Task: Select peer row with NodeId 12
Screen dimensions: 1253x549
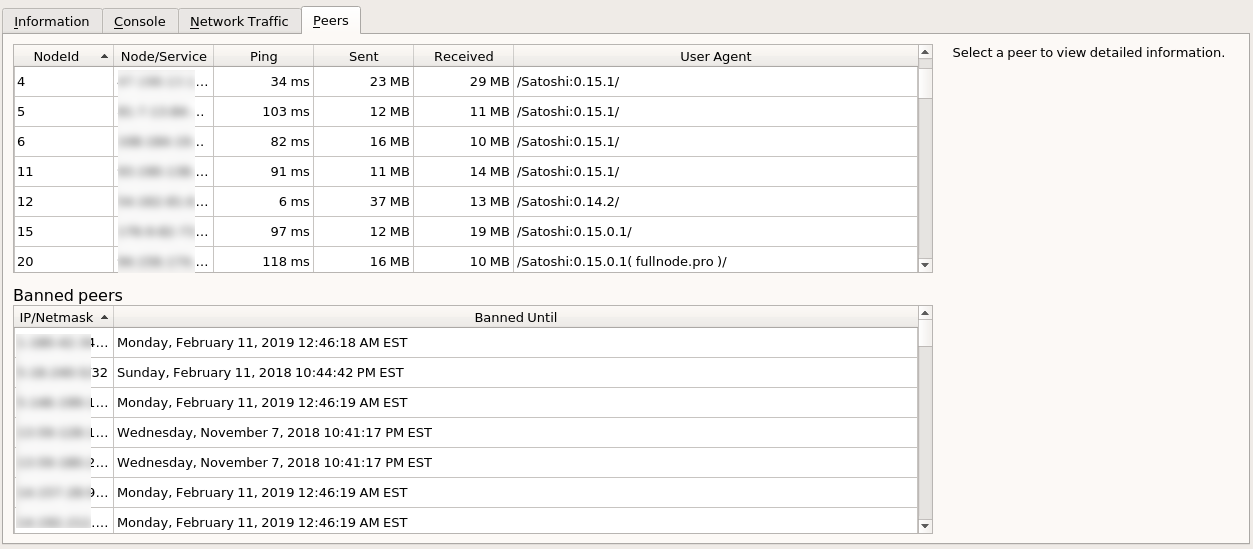Action: (465, 202)
